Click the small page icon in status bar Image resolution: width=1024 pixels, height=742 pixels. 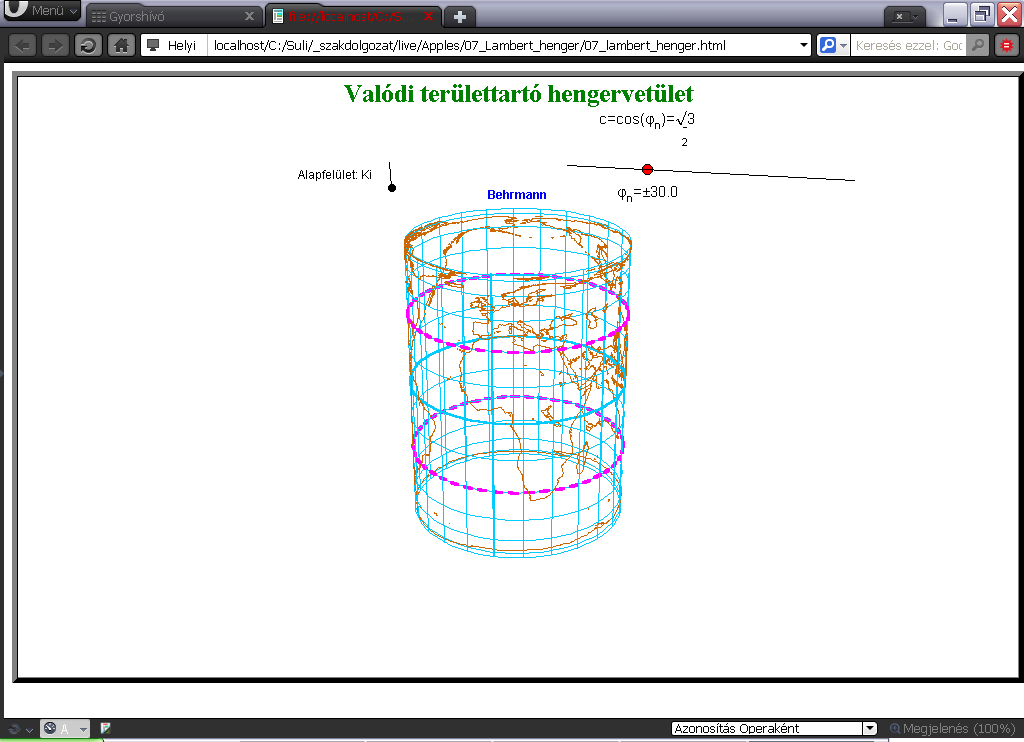tap(105, 728)
